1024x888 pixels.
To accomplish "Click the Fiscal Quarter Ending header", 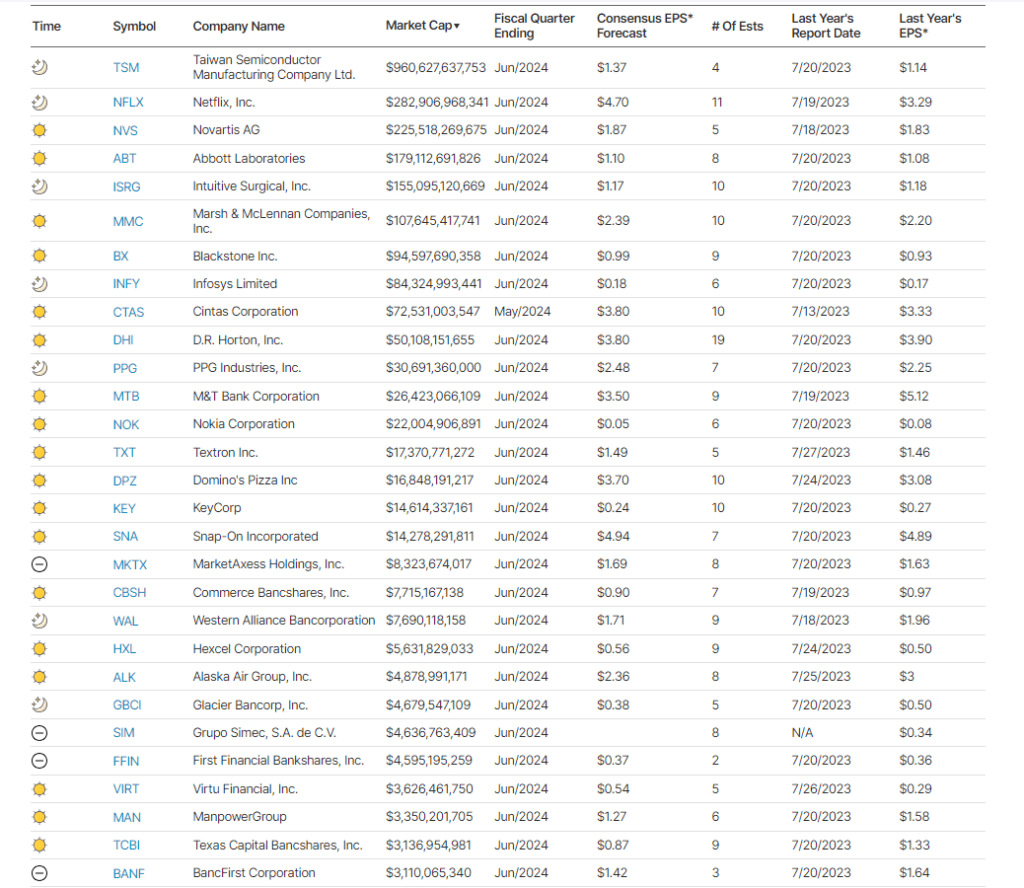I will 534,26.
